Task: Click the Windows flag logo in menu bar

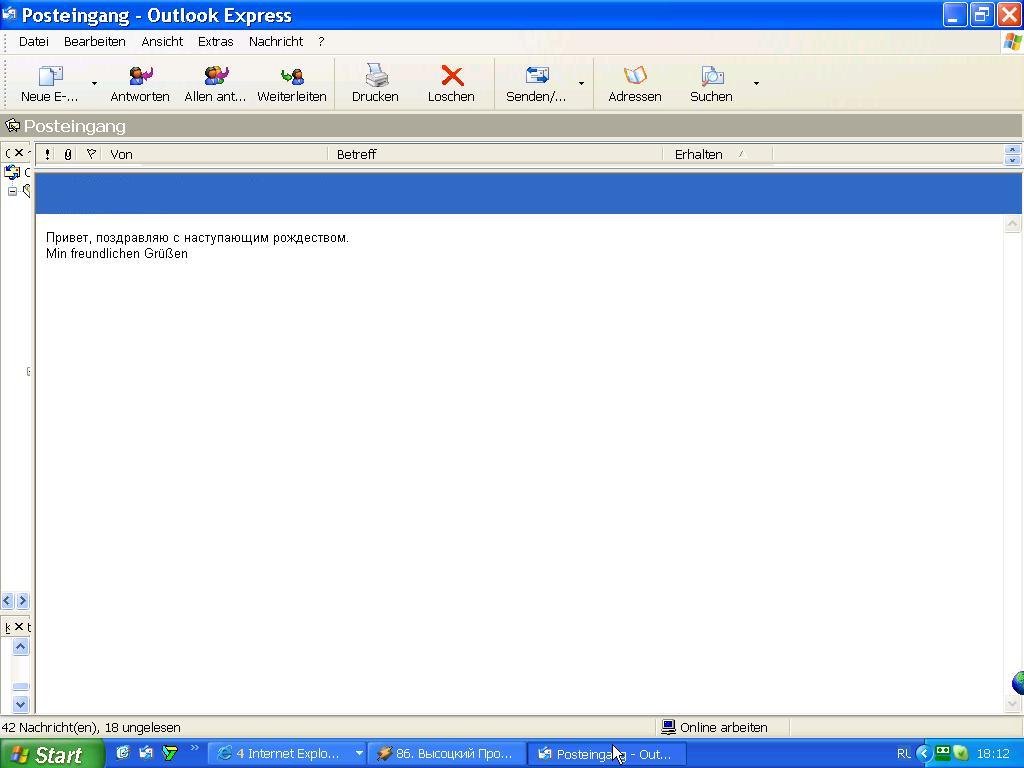Action: click(1012, 42)
